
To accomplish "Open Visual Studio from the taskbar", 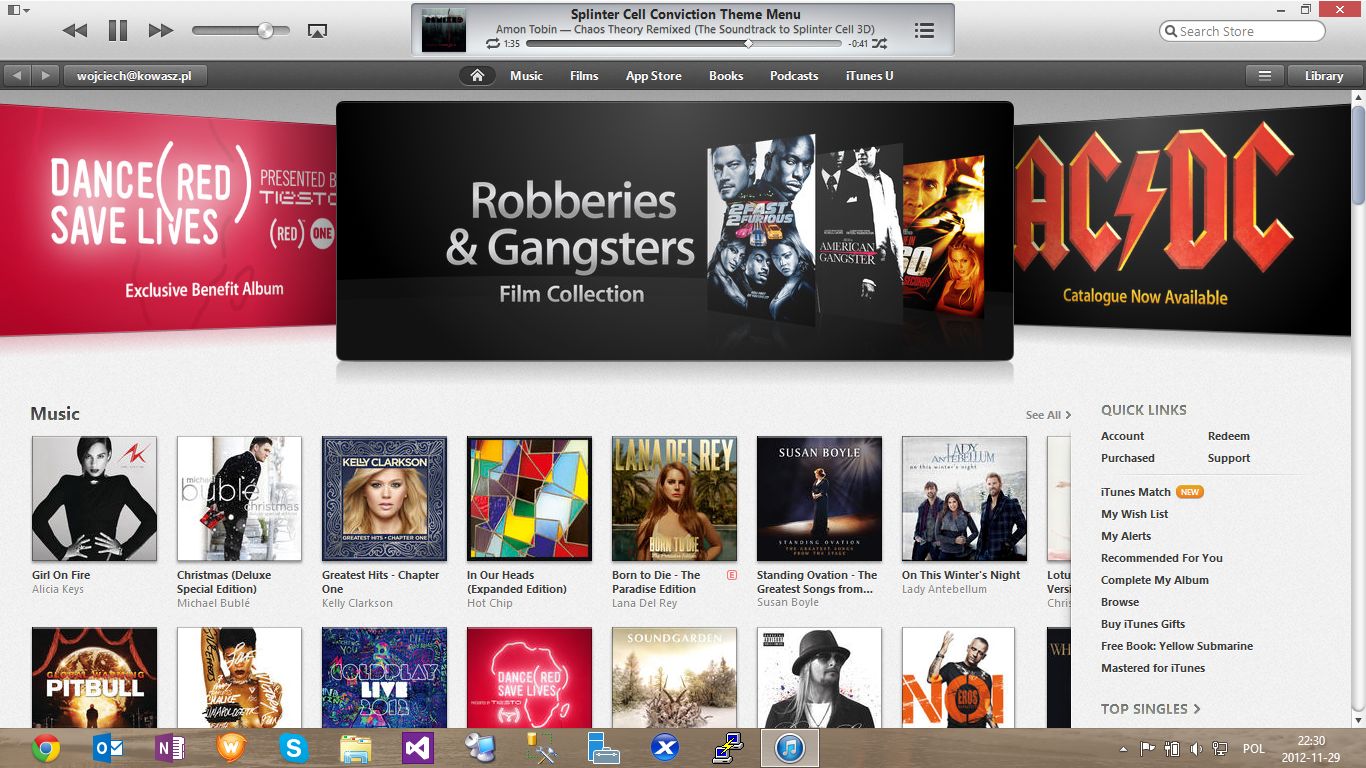I will (417, 748).
